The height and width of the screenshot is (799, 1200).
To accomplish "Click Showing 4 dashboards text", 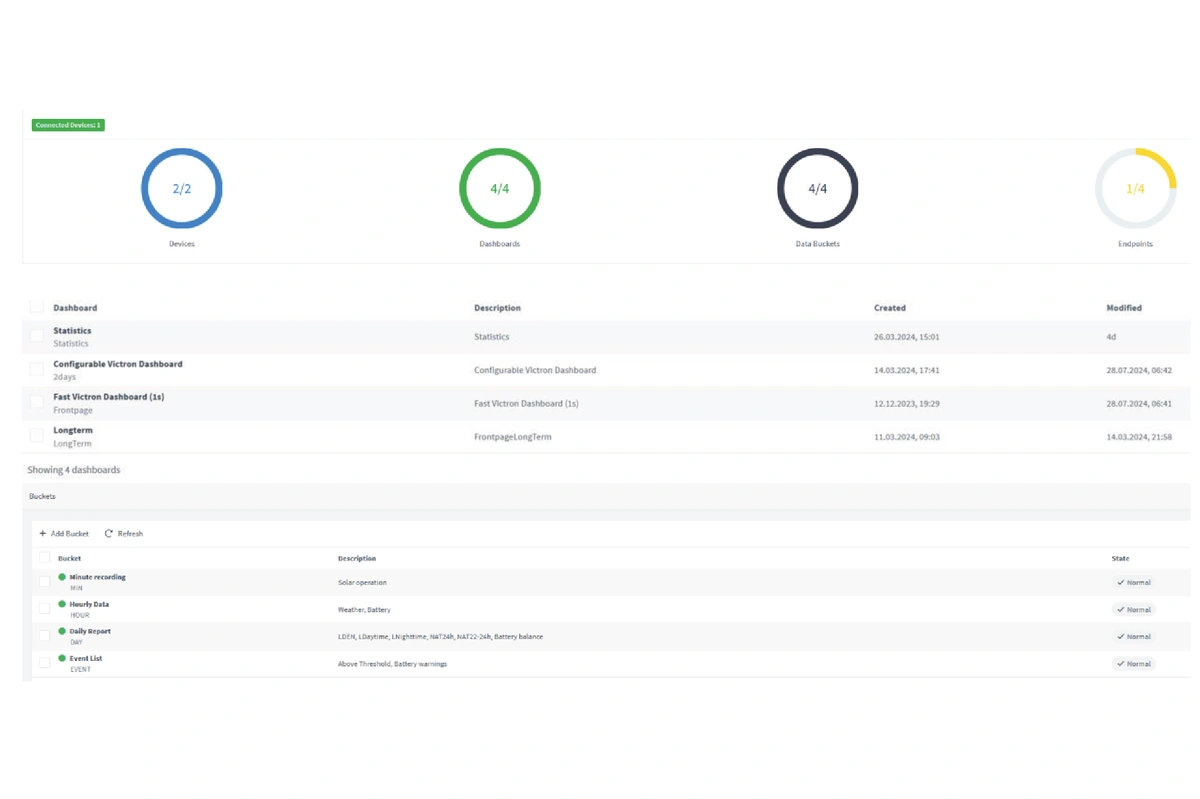I will coord(74,469).
